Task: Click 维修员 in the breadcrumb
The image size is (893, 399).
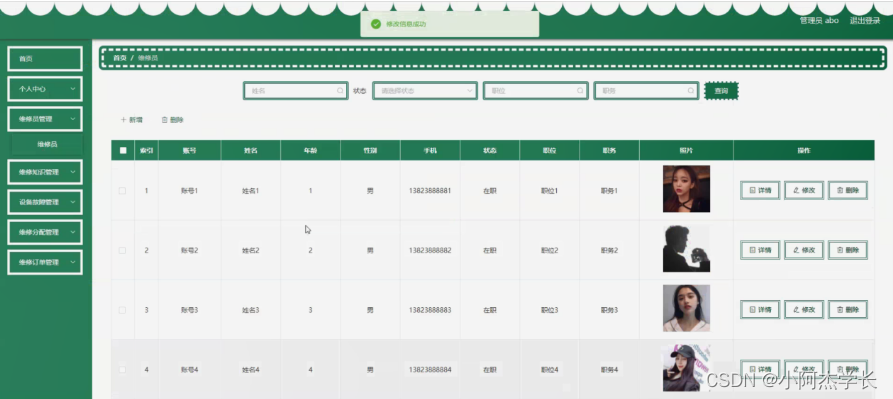Action: (148, 58)
